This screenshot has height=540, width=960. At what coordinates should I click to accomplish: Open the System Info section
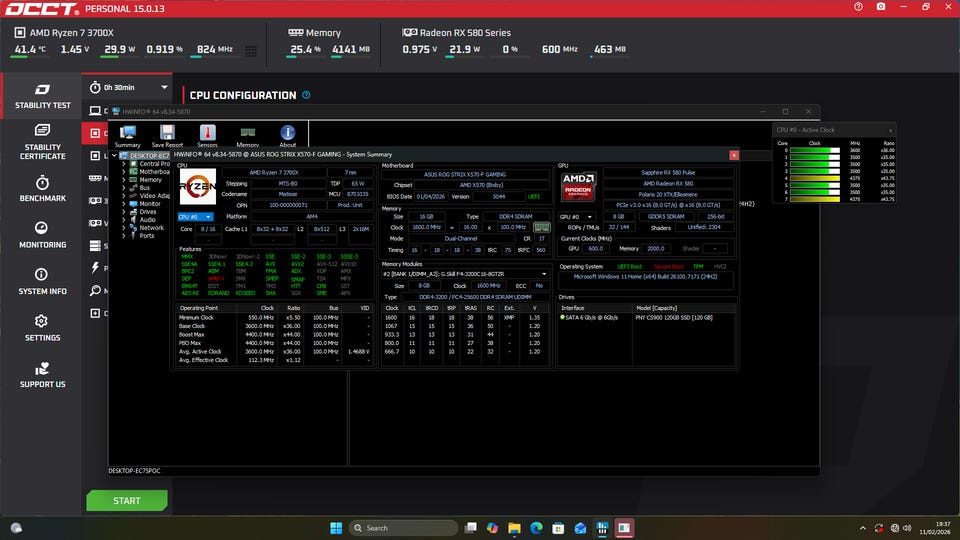pos(42,281)
